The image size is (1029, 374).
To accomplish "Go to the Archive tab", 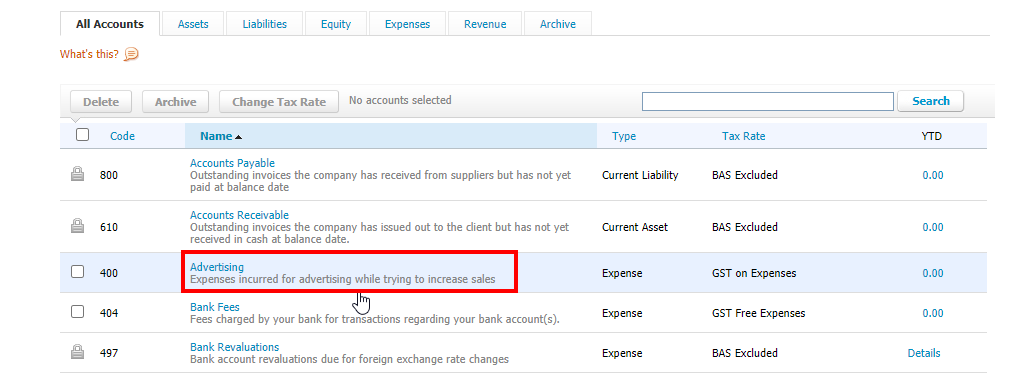I will pyautogui.click(x=558, y=24).
